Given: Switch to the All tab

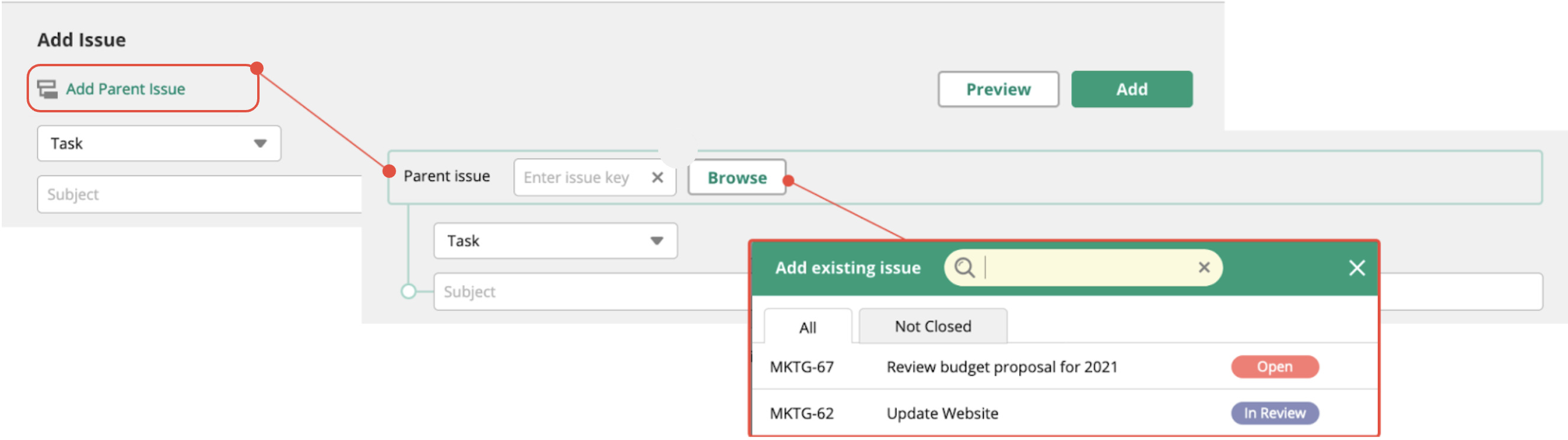Looking at the screenshot, I should (807, 328).
